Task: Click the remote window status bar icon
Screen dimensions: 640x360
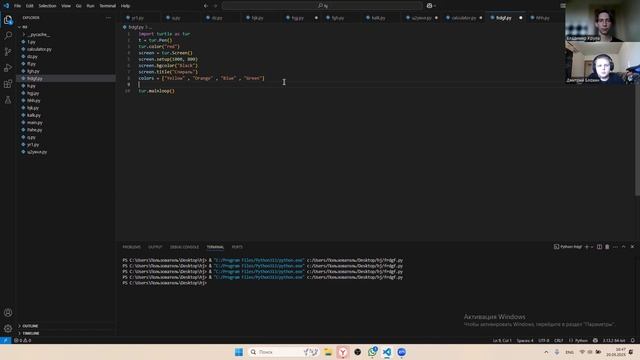Action: tap(5, 340)
